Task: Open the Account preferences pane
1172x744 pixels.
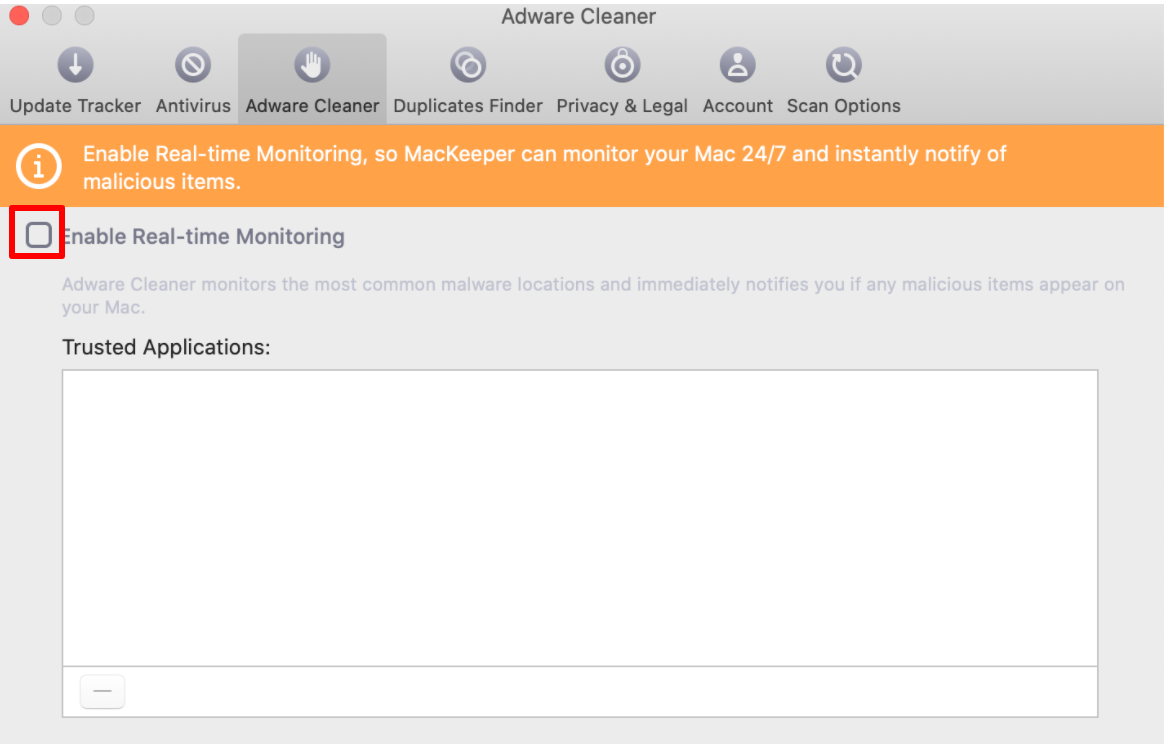Action: [738, 79]
